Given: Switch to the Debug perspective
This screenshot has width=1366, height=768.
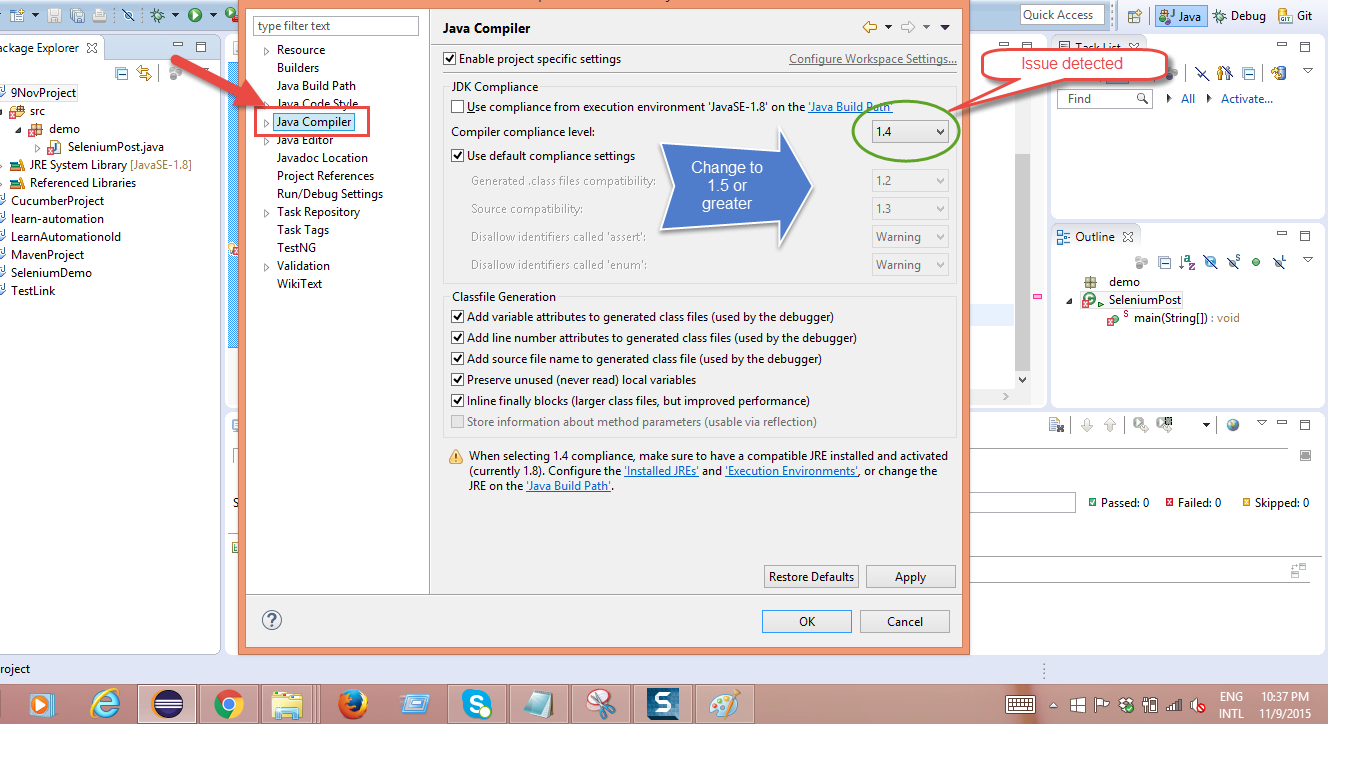Looking at the screenshot, I should pyautogui.click(x=1239, y=16).
